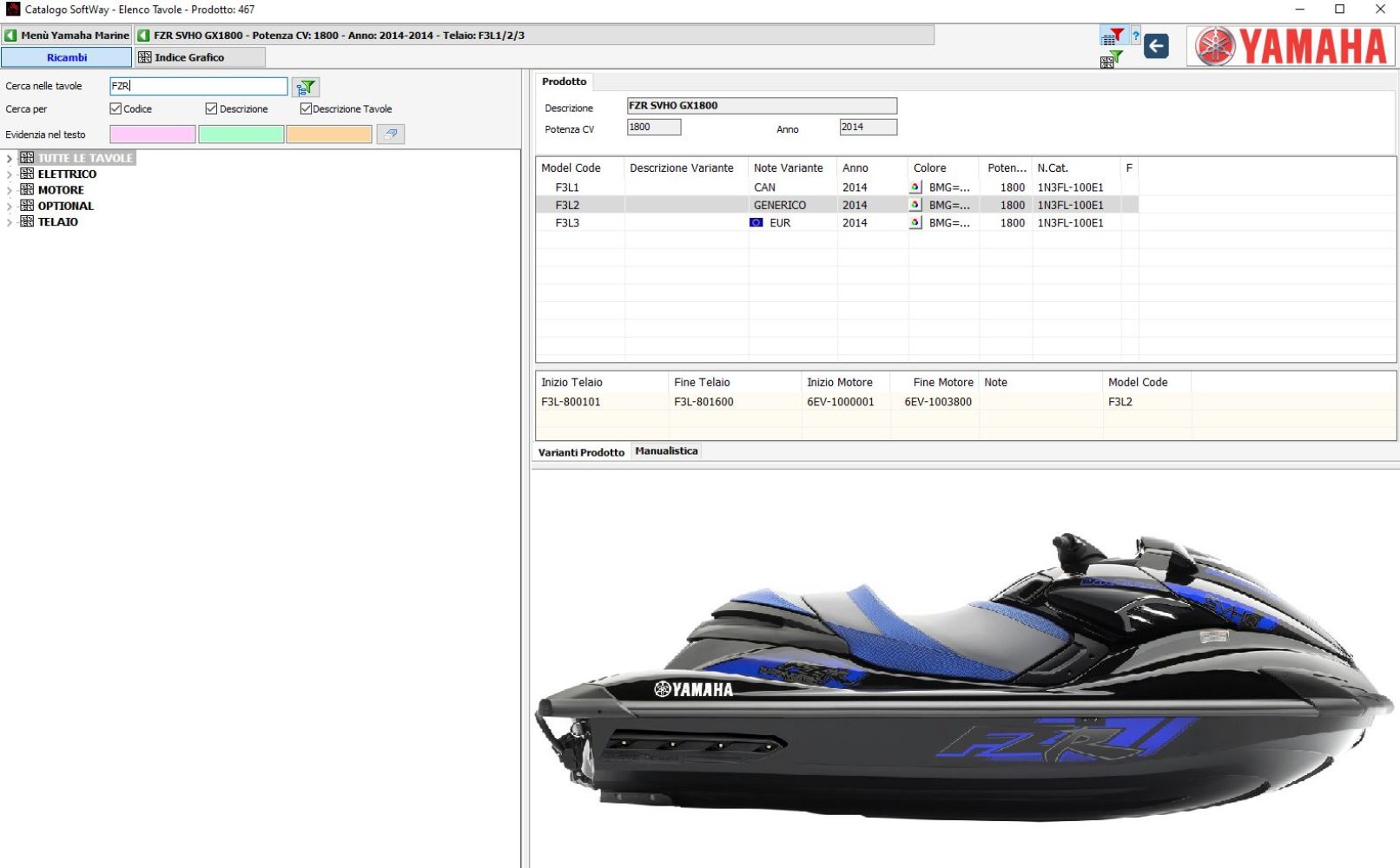Click color icon in F3L1 row
The height and width of the screenshot is (868, 1400).
(915, 187)
